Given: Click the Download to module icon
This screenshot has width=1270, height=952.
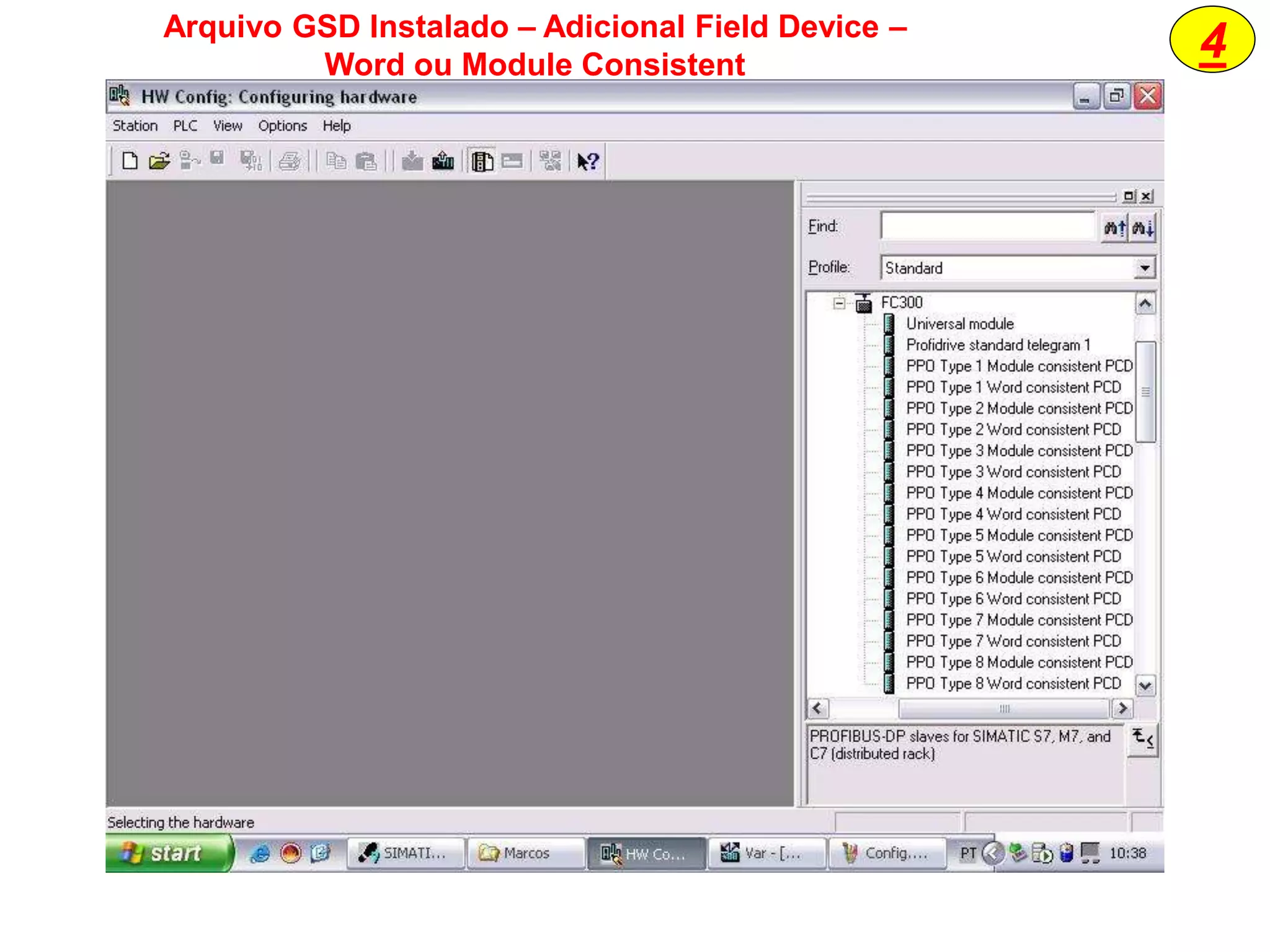Looking at the screenshot, I should point(412,161).
